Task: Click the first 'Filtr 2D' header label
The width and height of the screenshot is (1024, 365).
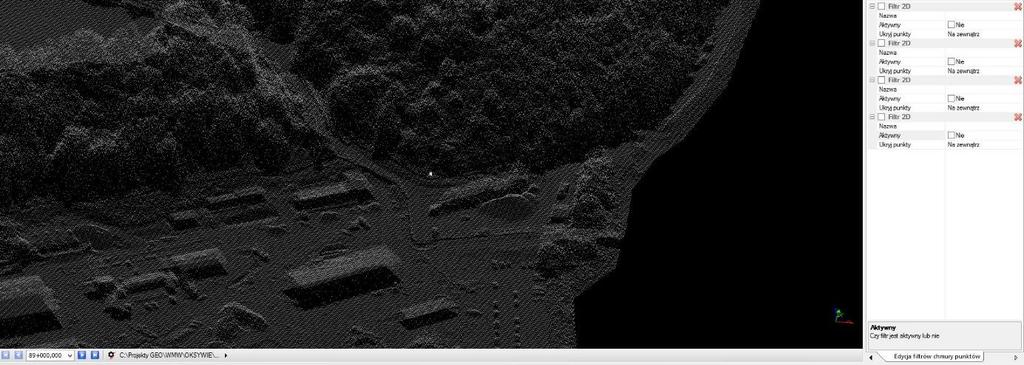Action: tap(900, 6)
